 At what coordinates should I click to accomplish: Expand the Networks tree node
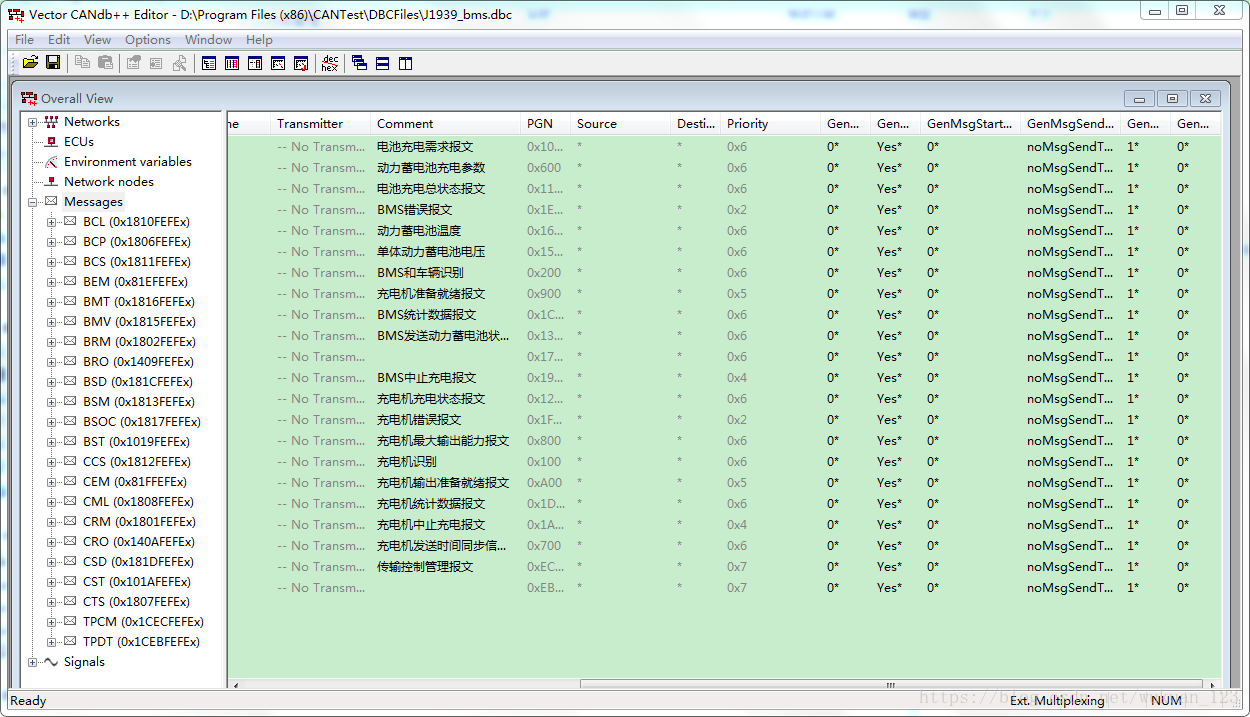click(x=33, y=122)
